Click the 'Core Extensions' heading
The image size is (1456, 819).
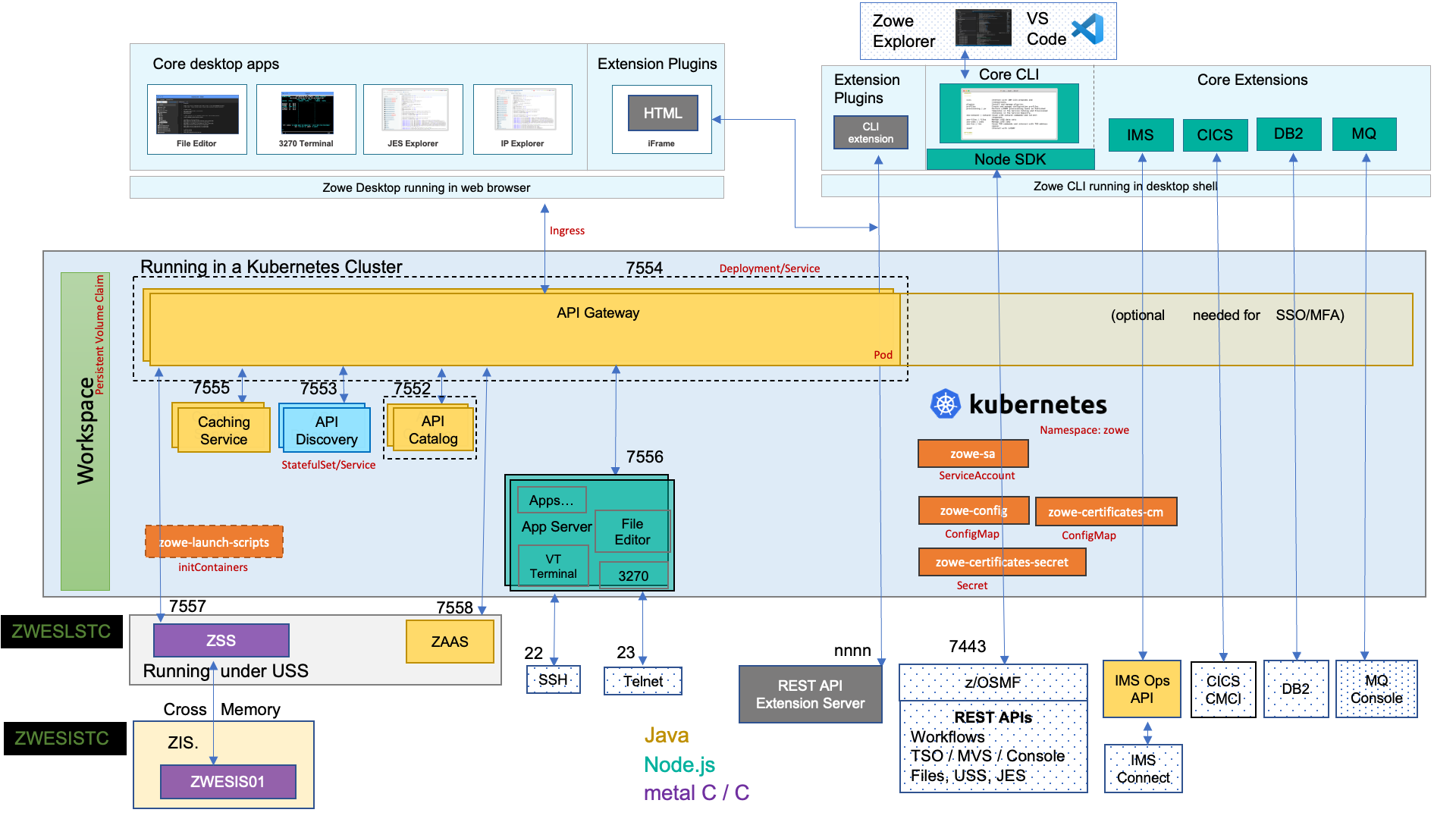[1253, 80]
